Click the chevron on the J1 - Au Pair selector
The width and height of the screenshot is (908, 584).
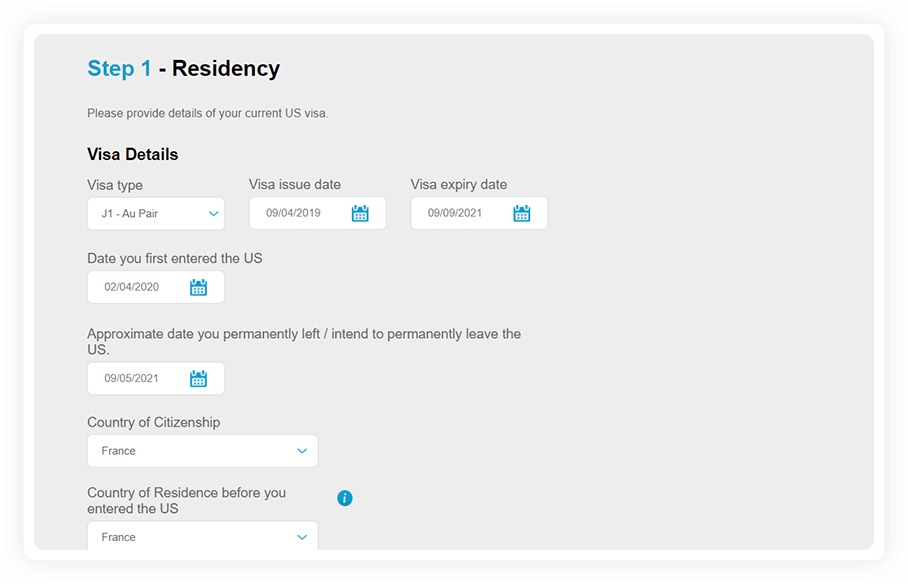point(213,213)
